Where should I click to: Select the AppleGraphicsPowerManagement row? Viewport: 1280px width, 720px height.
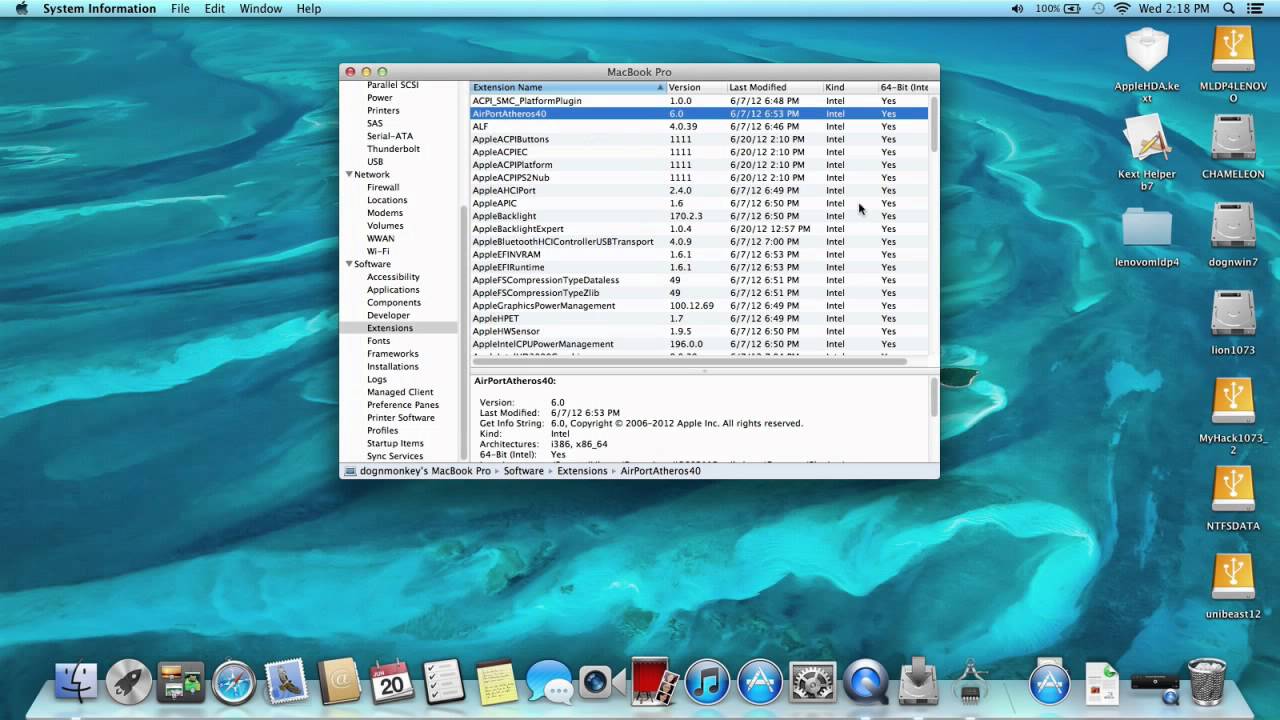click(x=699, y=306)
